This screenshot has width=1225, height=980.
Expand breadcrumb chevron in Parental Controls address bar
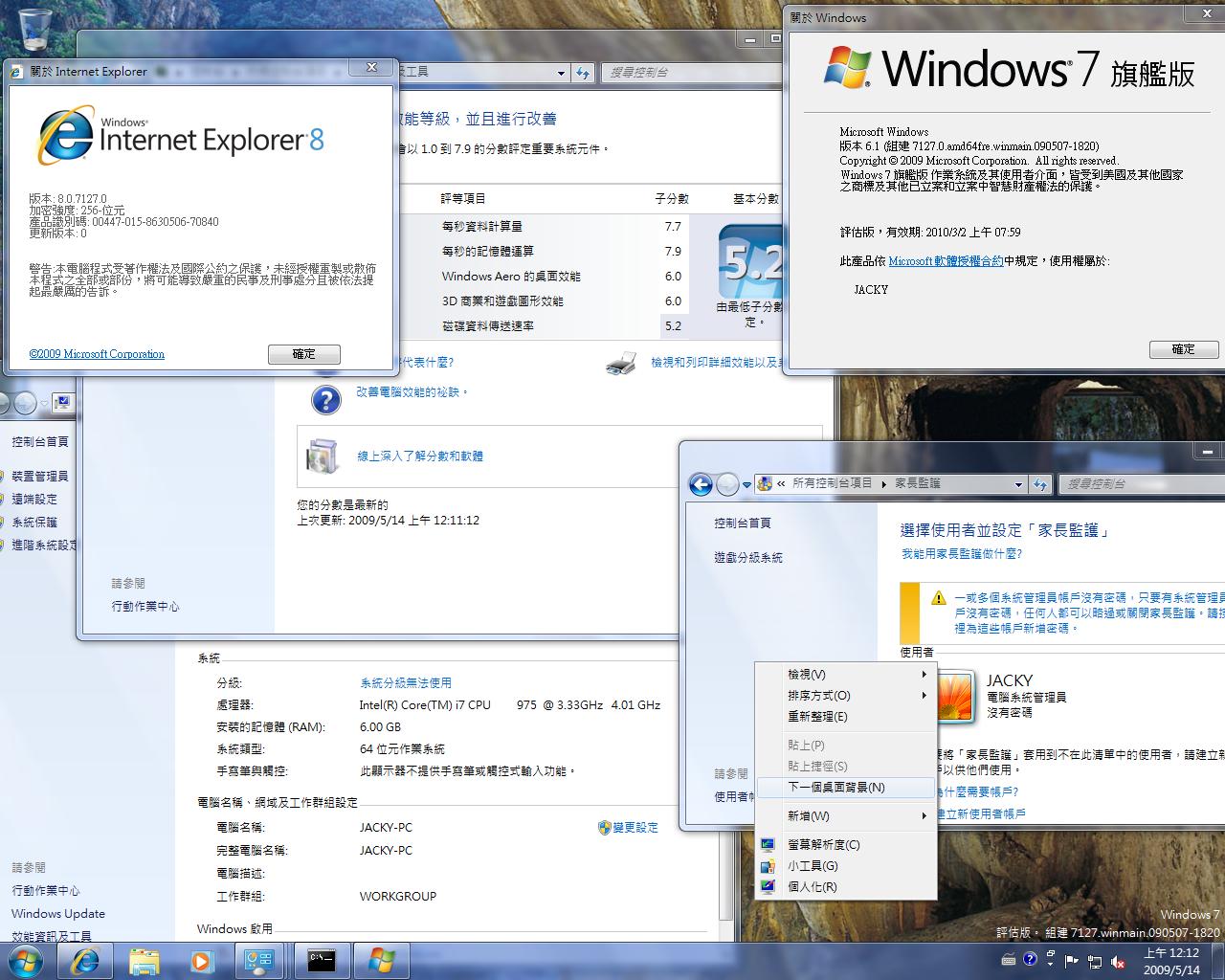(781, 484)
